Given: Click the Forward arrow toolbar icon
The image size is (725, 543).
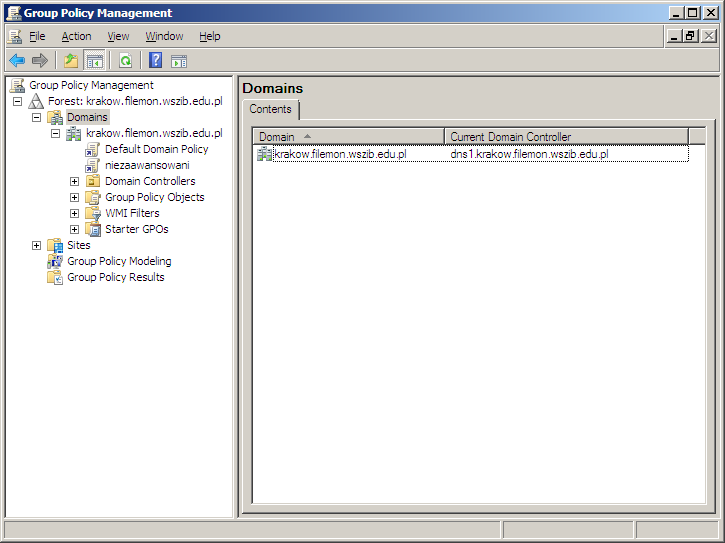Looking at the screenshot, I should coord(40,61).
